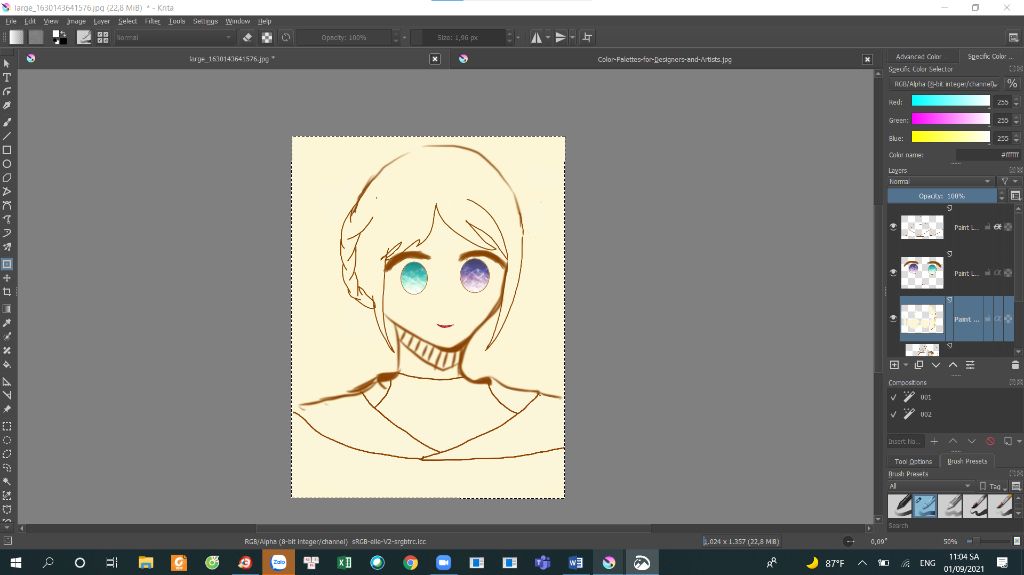Open the gradient chooser in toolbar
Screen dimensions: 1024x575
coord(16,37)
